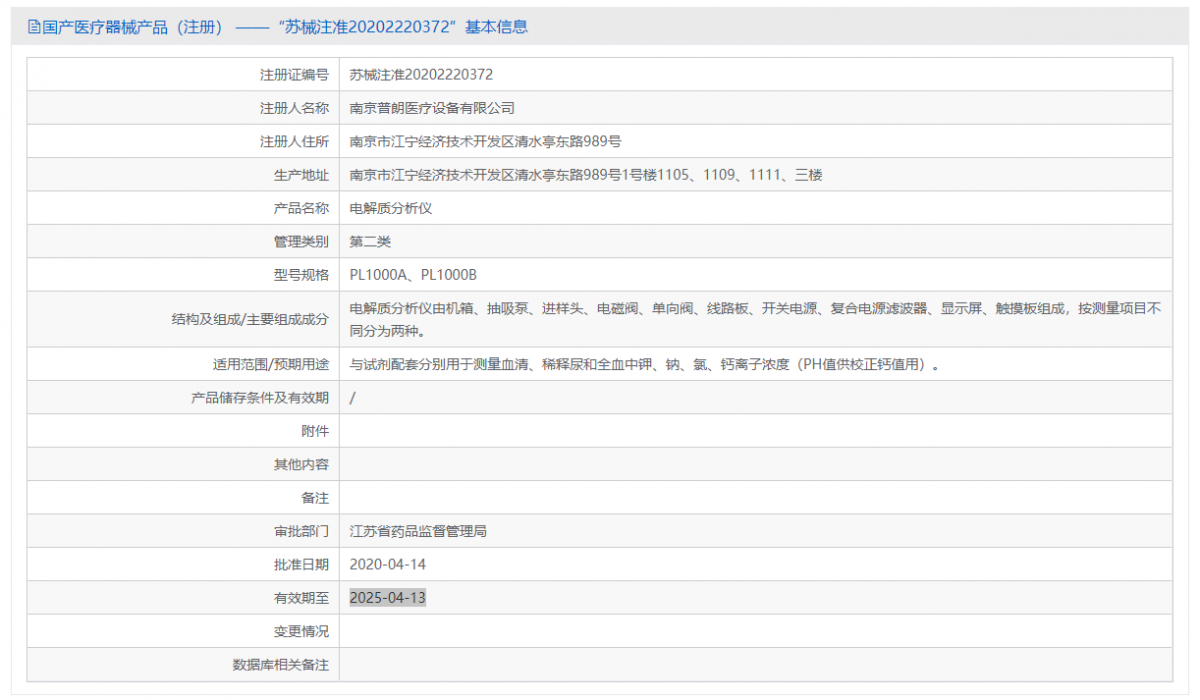Click the 结构及组成/主要组成成分 label

[250, 320]
